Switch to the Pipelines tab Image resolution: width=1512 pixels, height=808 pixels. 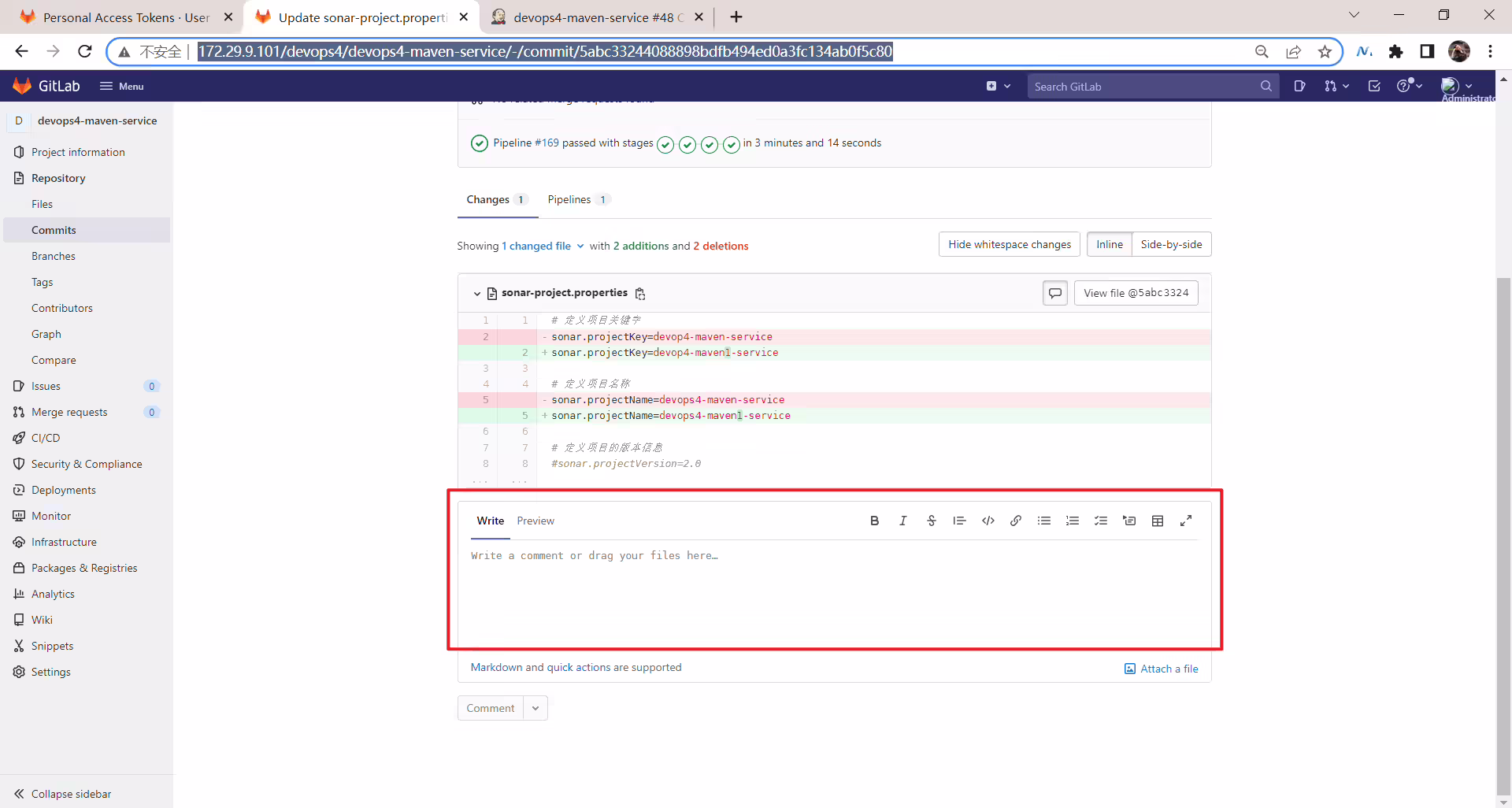click(x=578, y=199)
